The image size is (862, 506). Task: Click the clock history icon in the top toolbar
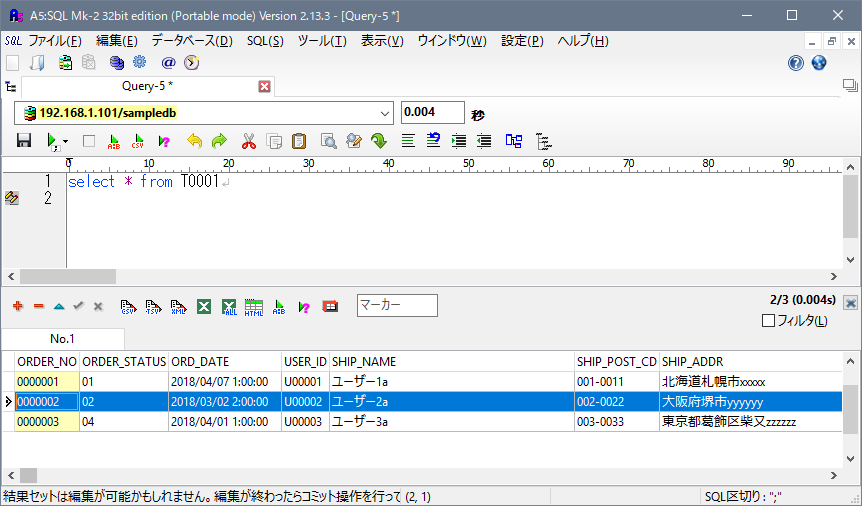point(191,63)
